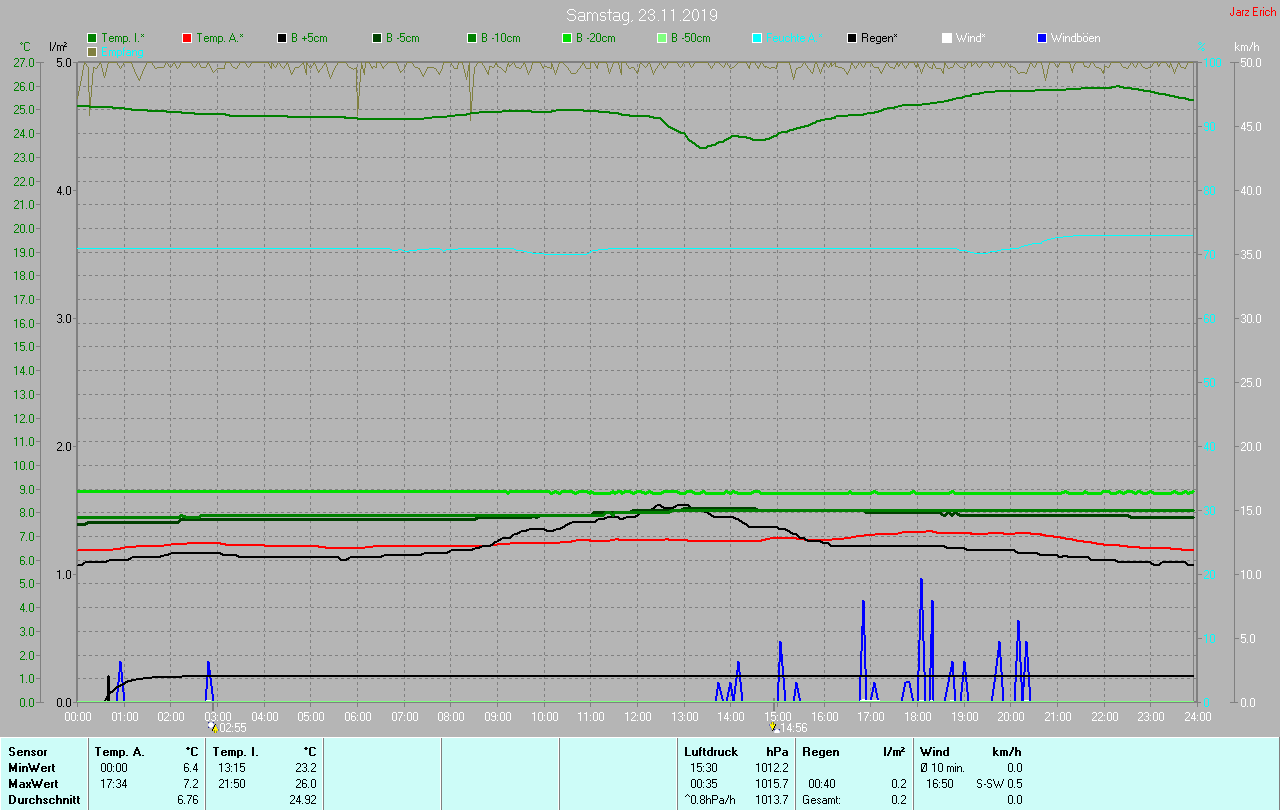Select the black B +5cm legend marker

click(x=282, y=38)
